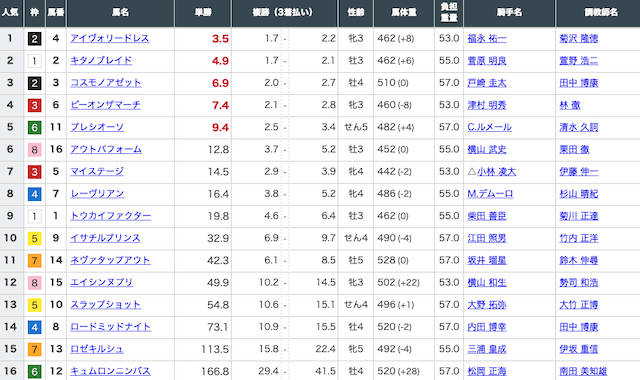
Task: Click the 単勝 column header
Action: coord(203,12)
